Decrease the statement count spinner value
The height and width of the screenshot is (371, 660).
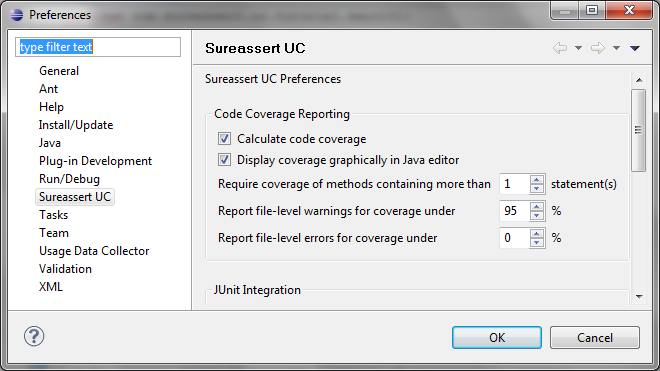(537, 189)
